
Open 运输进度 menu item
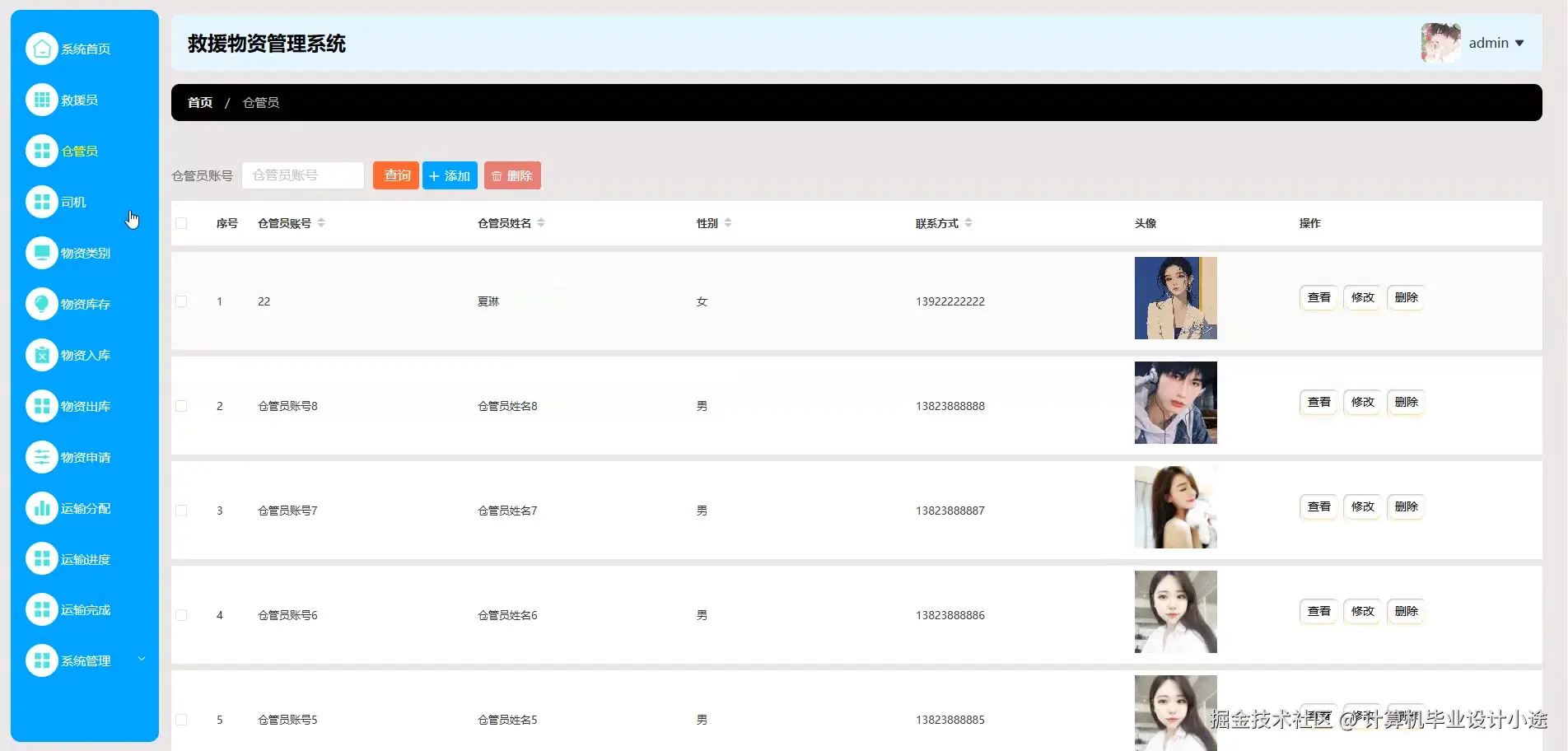[x=86, y=560]
